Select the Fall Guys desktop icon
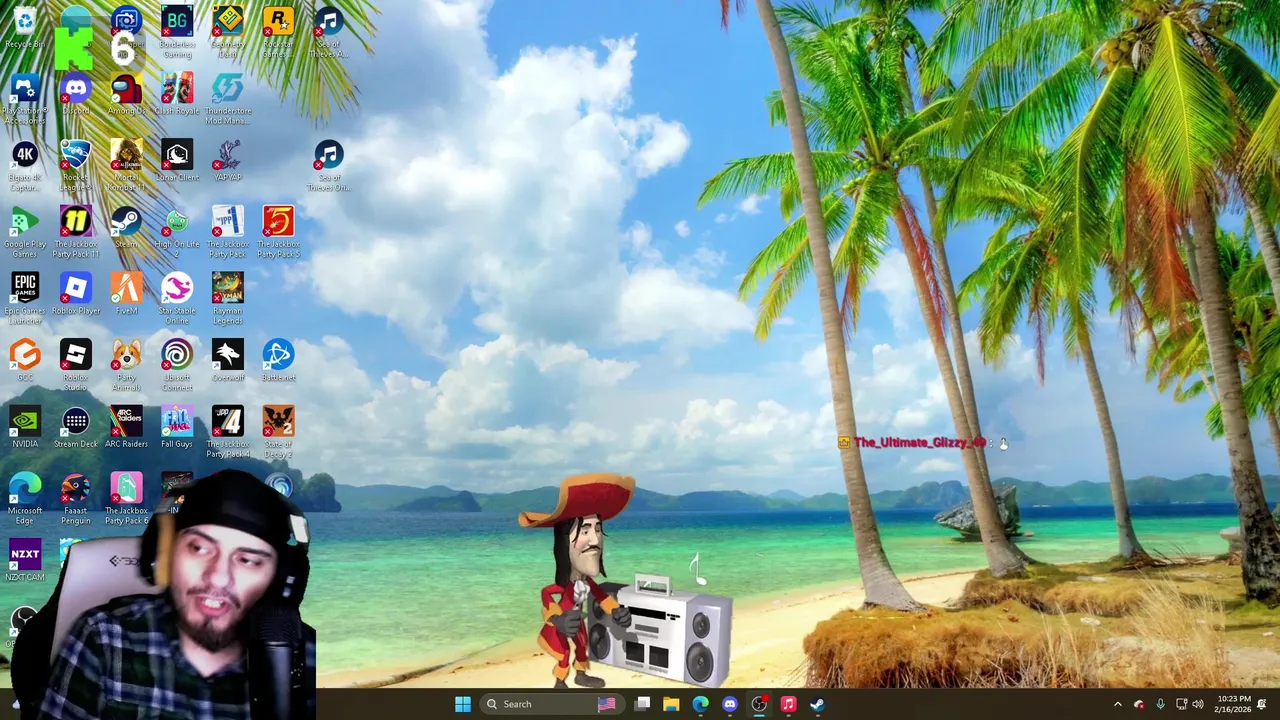Screen dimensions: 1280x720 (x=177, y=428)
